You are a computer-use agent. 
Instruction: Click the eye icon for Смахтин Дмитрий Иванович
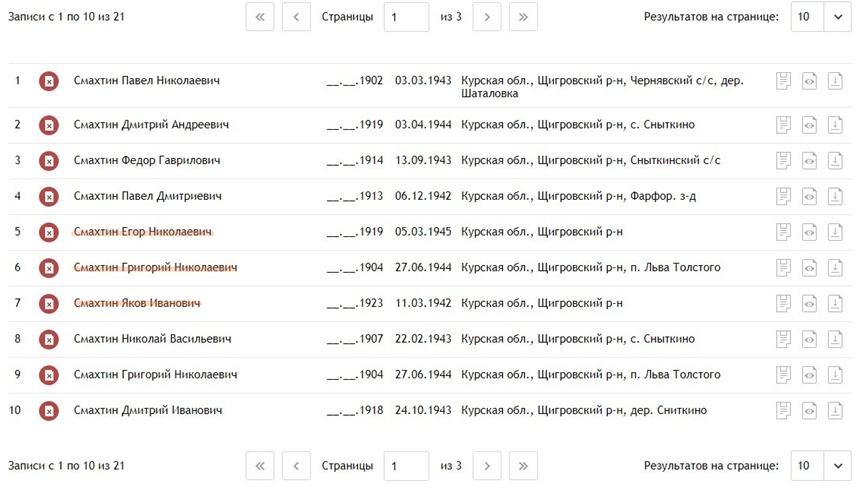click(809, 410)
